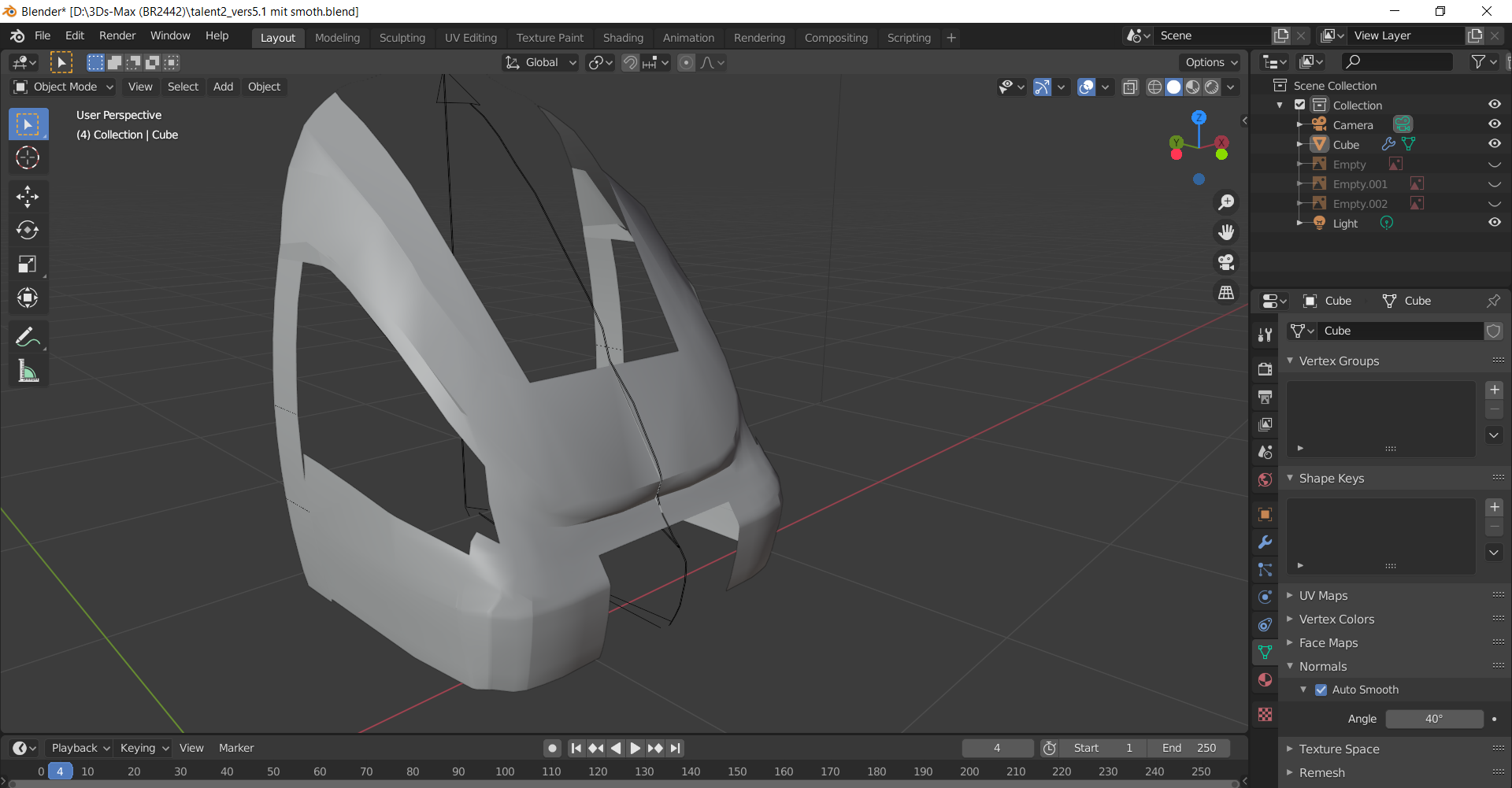Open the Global transform orientation dropdown

542,62
